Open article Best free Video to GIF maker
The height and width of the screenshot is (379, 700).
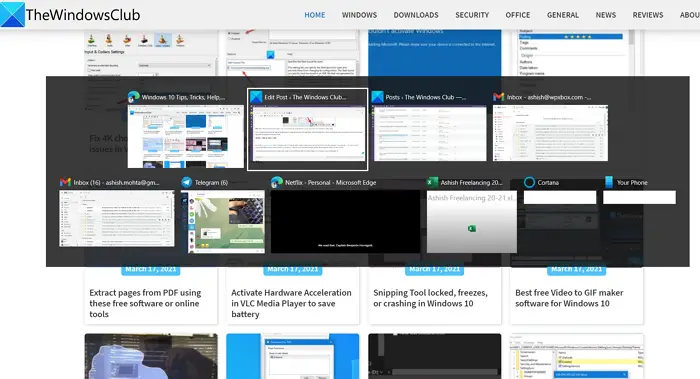(x=569, y=298)
